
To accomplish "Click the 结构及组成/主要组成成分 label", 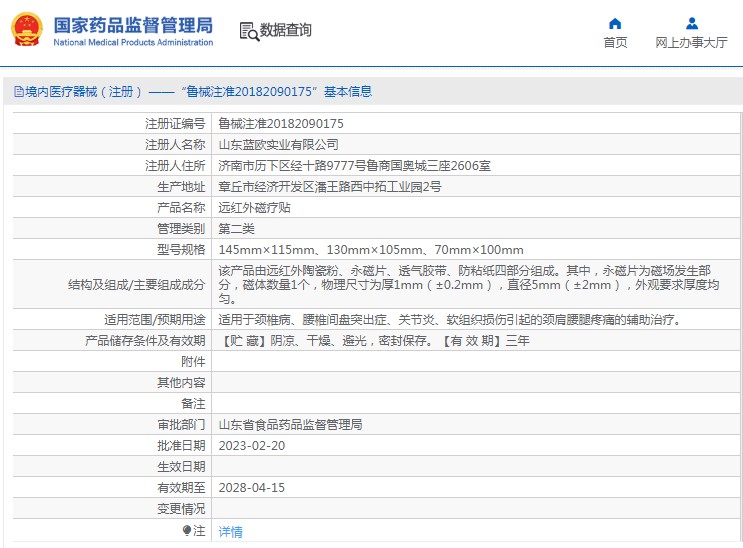I will click(136, 284).
